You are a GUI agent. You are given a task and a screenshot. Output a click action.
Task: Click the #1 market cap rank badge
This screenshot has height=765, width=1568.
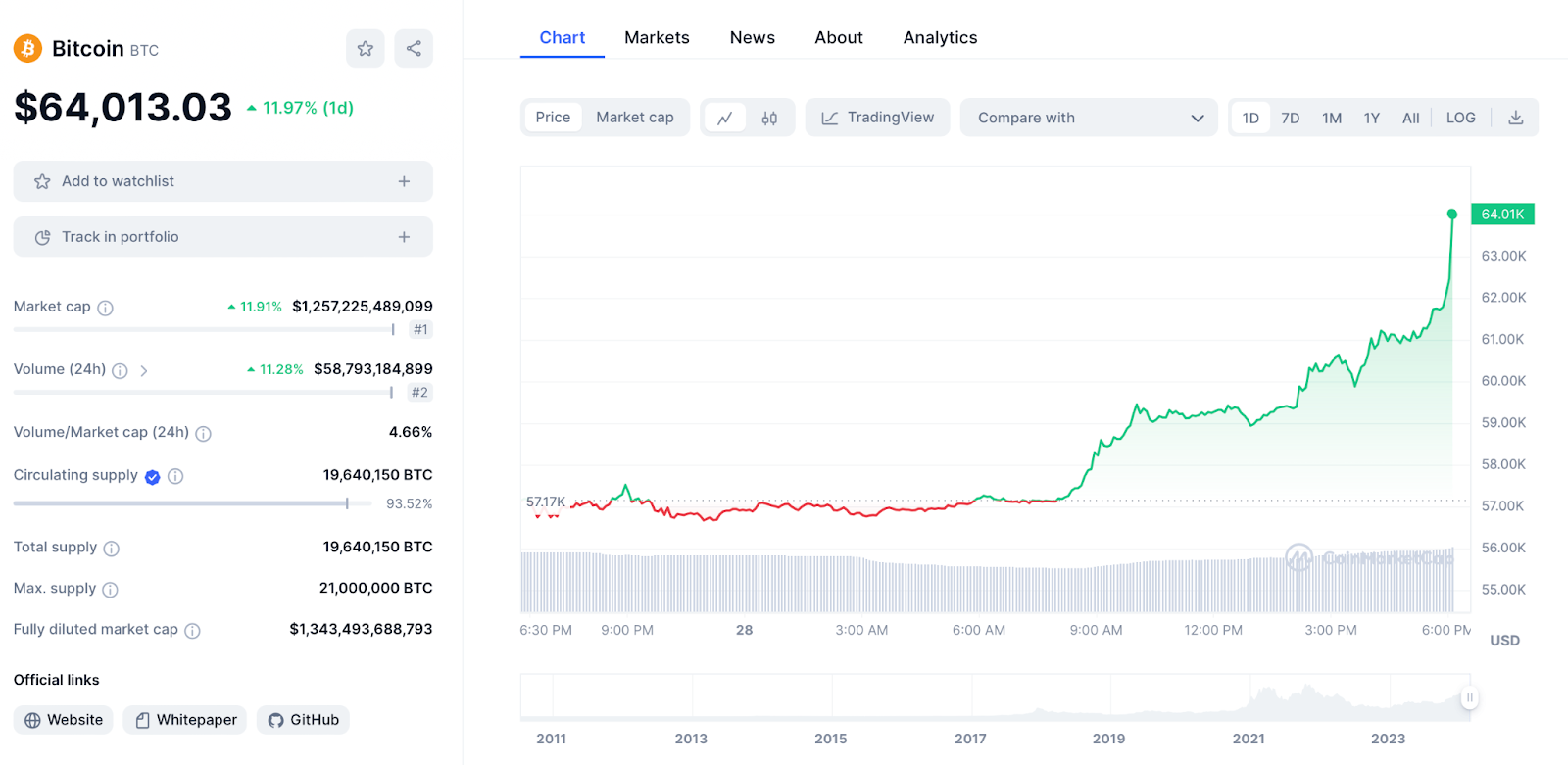click(x=420, y=330)
